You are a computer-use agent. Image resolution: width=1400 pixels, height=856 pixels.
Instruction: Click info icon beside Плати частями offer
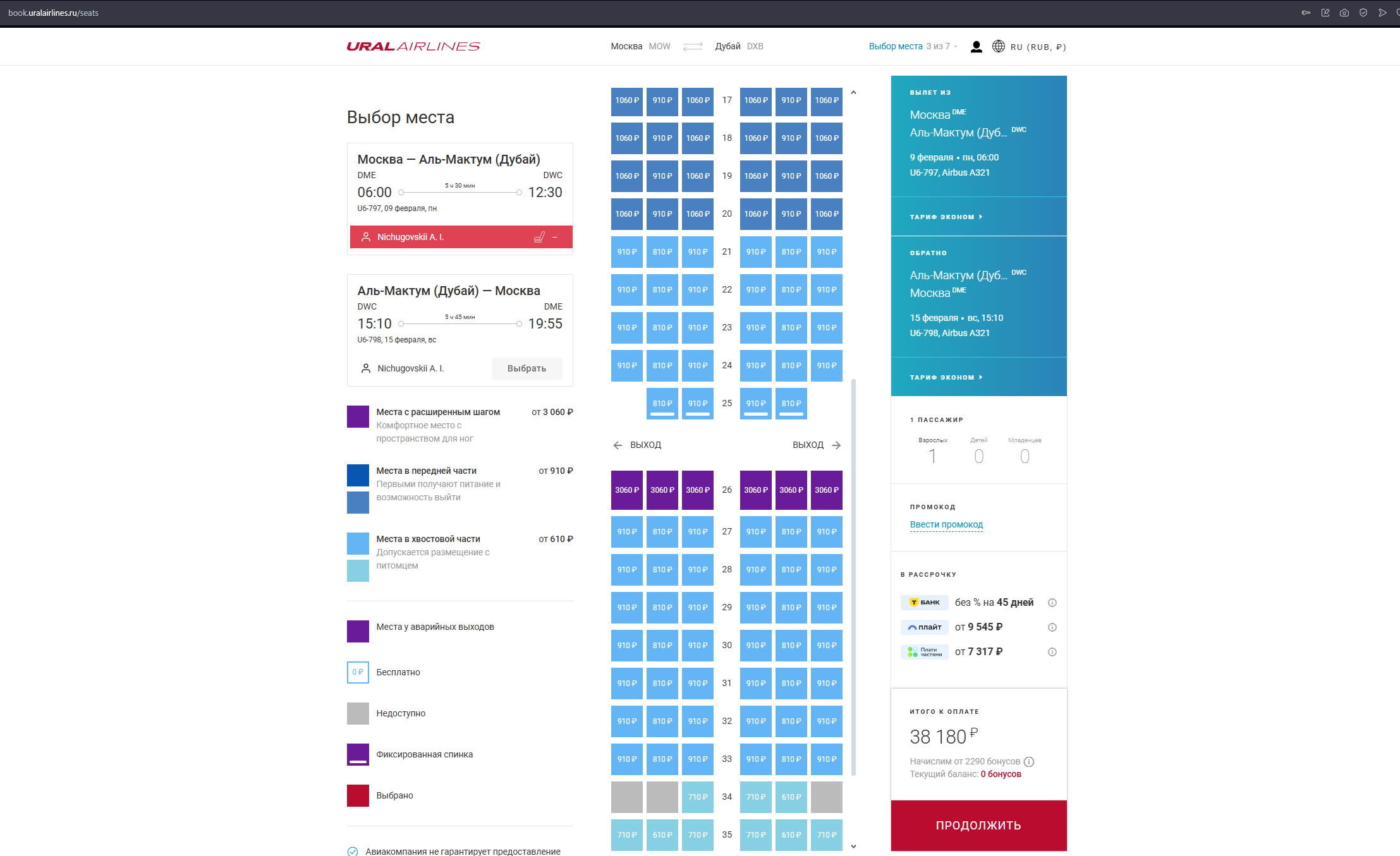coord(1052,652)
